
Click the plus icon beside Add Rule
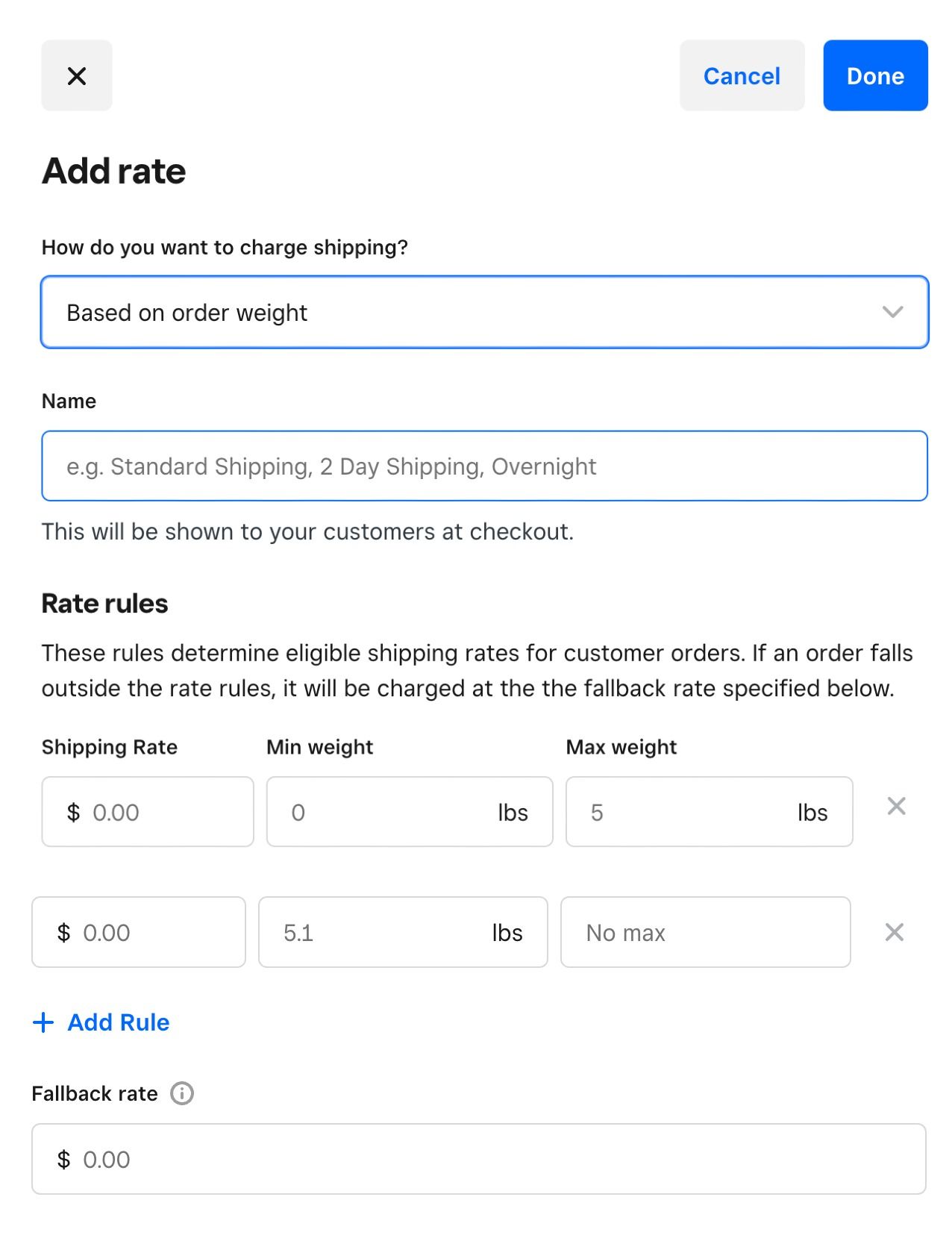43,1022
